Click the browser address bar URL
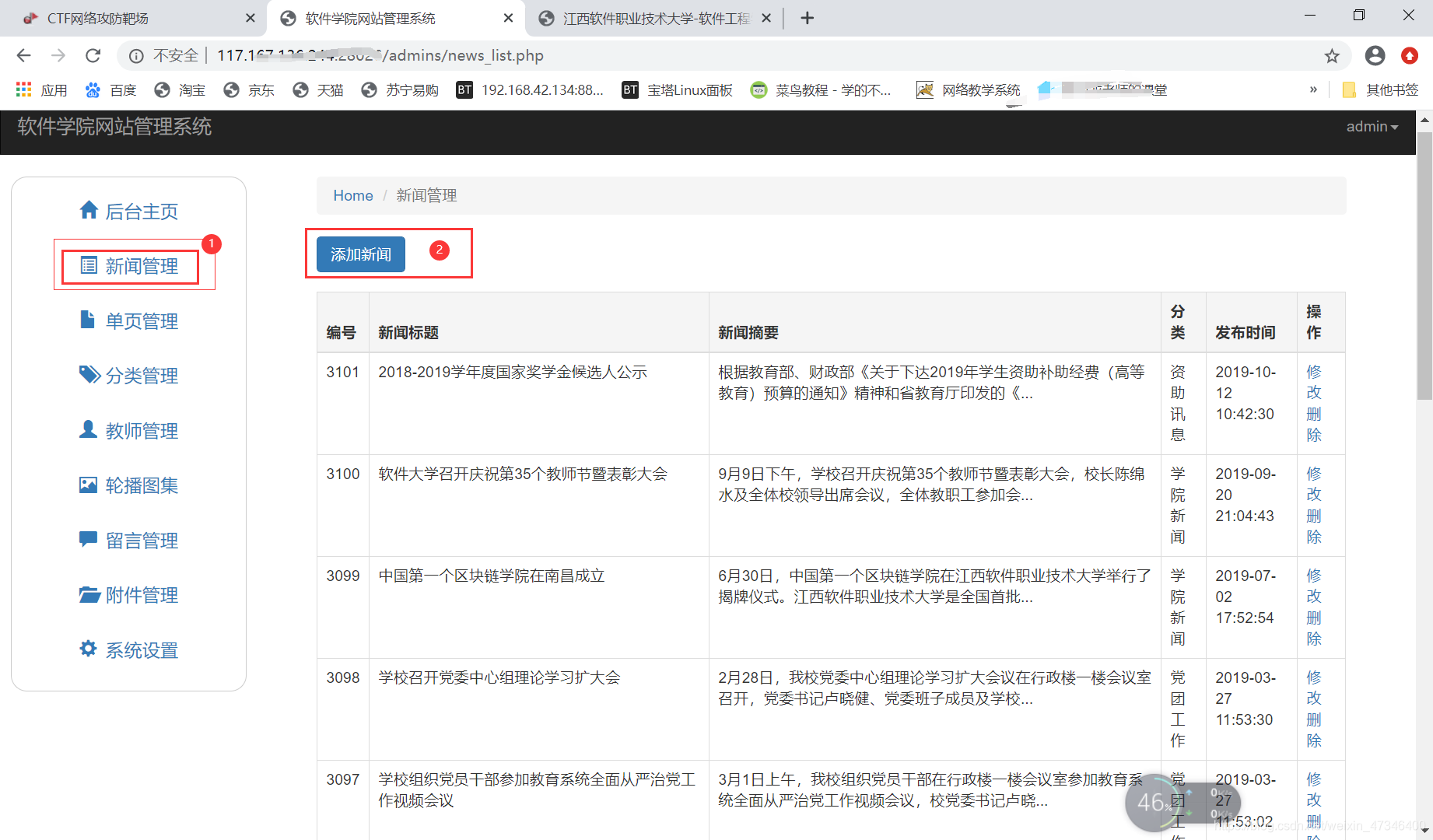The height and width of the screenshot is (840, 1433). pyautogui.click(x=380, y=55)
